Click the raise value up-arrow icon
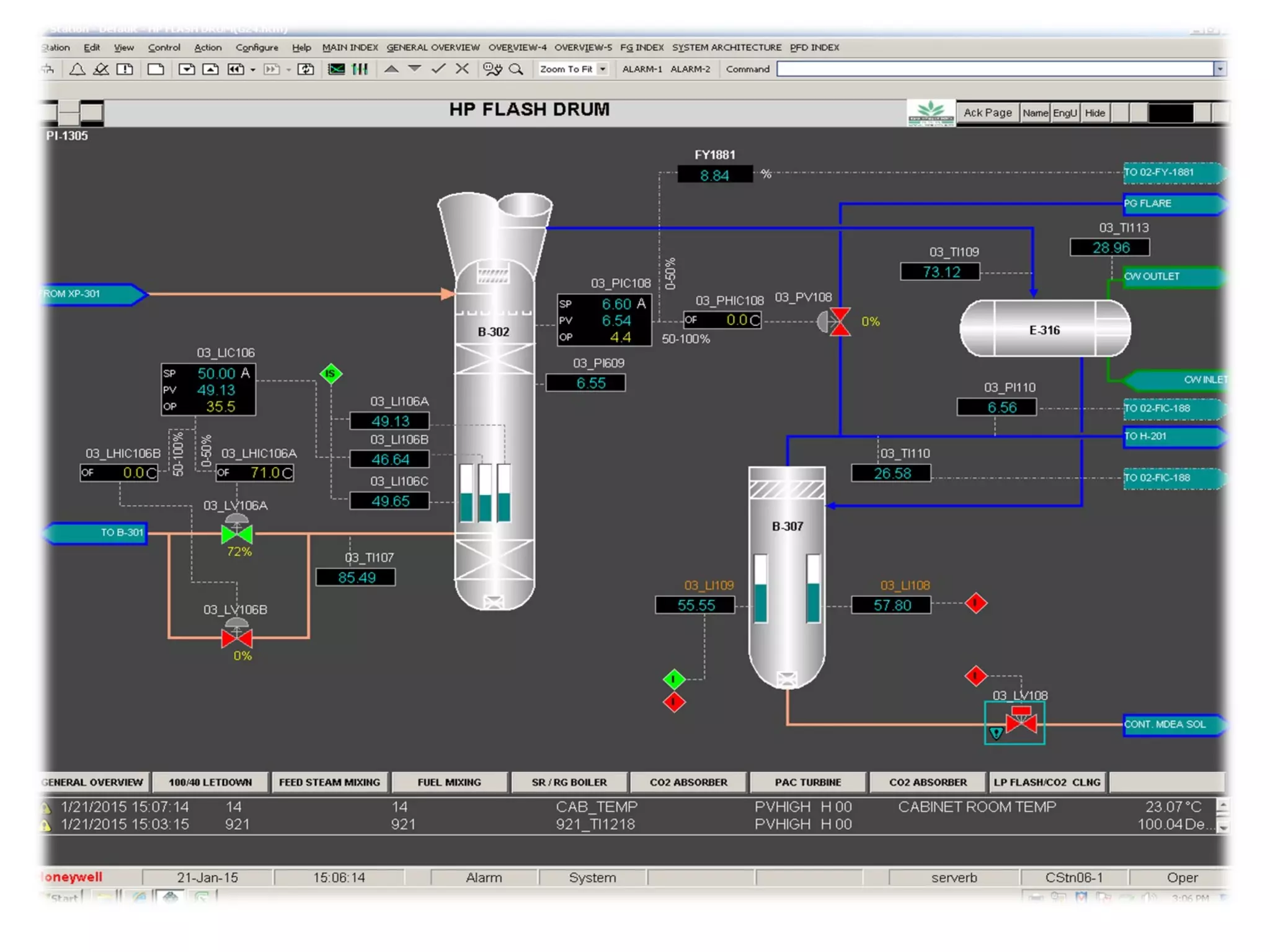The height and width of the screenshot is (952, 1270). [x=391, y=69]
